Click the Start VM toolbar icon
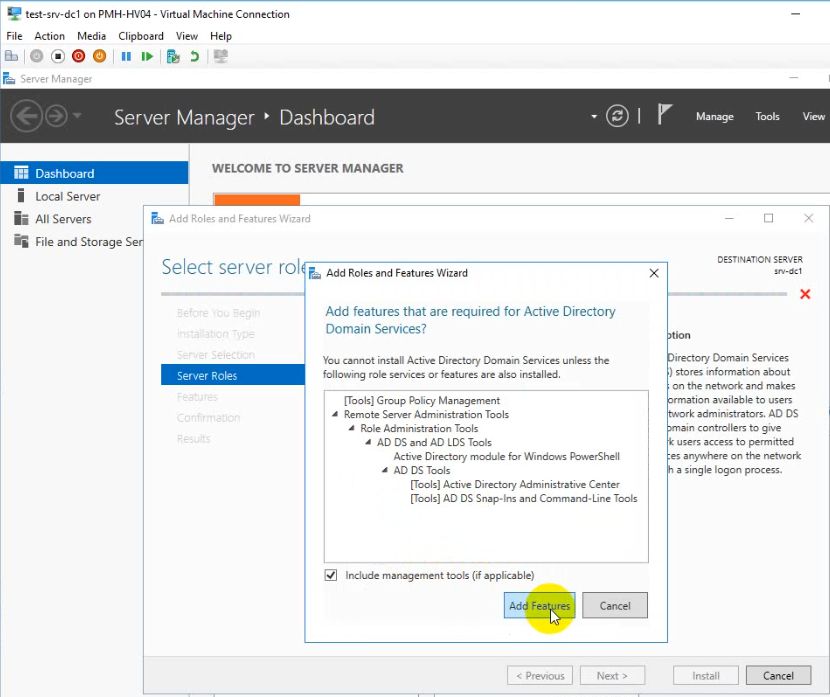This screenshot has height=697, width=830. pyautogui.click(x=37, y=56)
